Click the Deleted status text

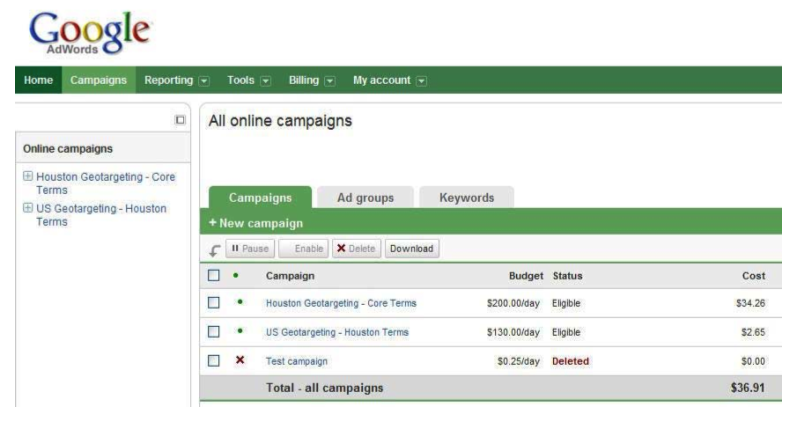click(x=571, y=361)
